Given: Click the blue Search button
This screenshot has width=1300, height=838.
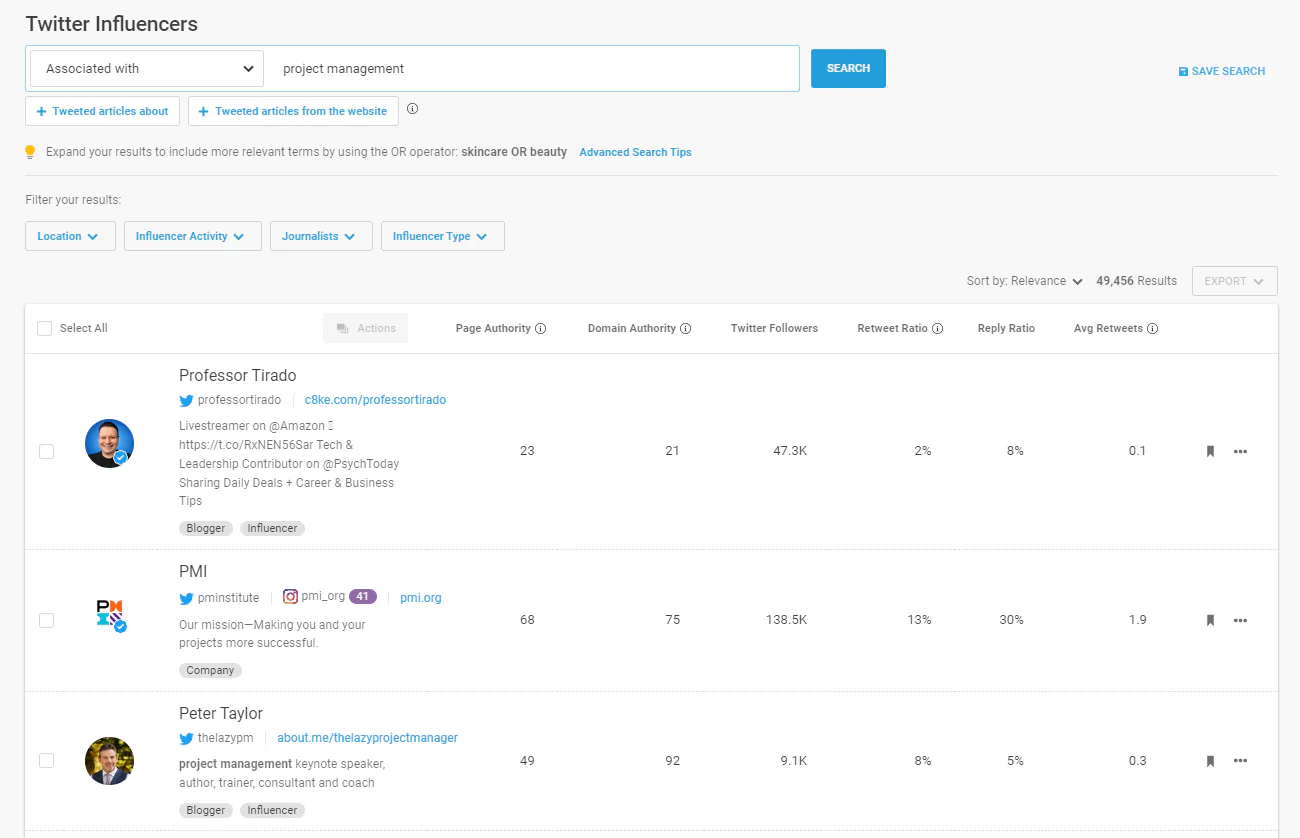Looking at the screenshot, I should [848, 68].
